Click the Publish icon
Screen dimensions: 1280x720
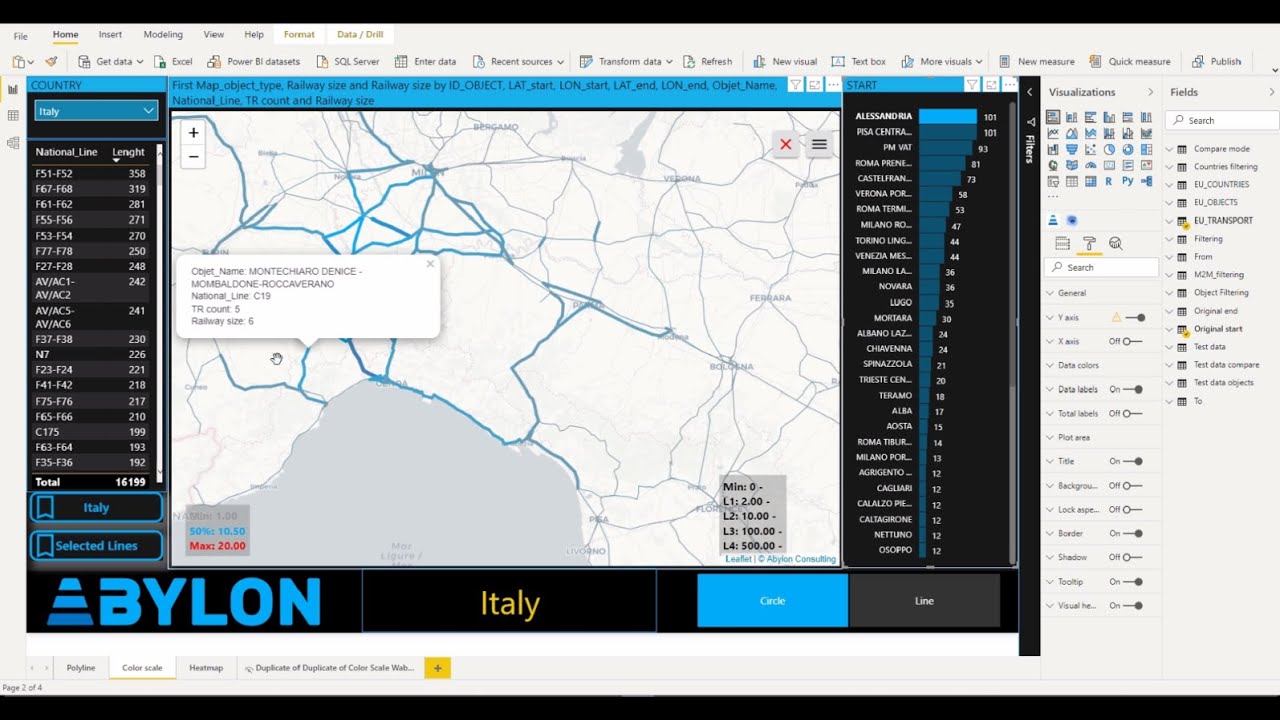[1198, 61]
